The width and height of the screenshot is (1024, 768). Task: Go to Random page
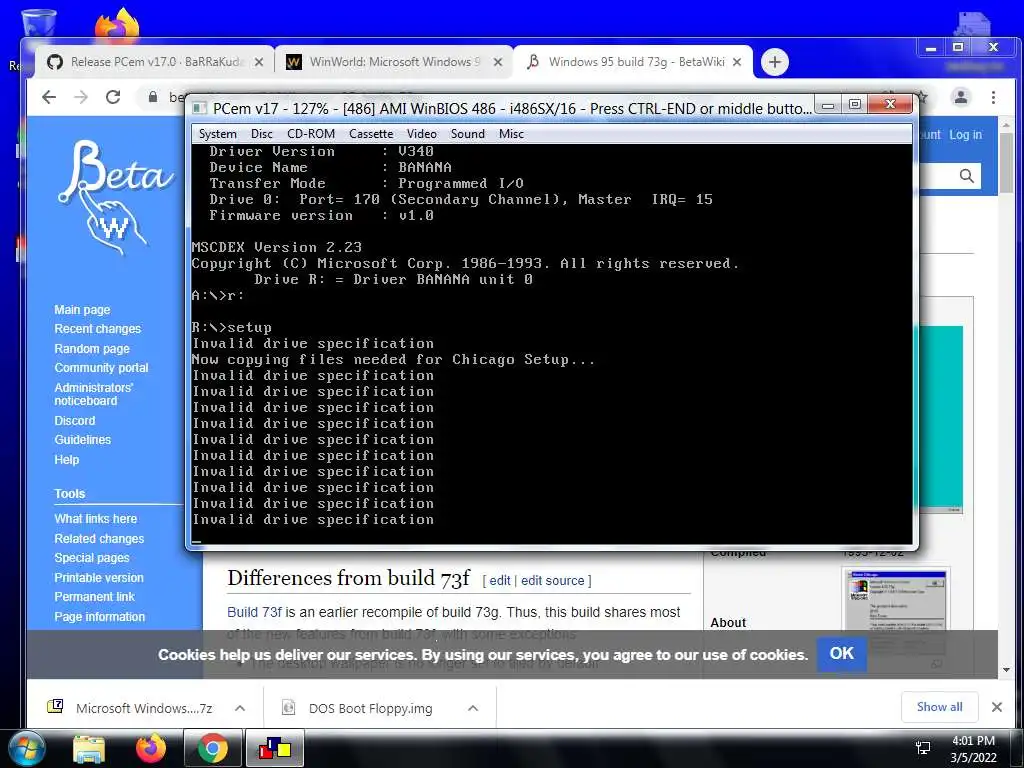[92, 348]
